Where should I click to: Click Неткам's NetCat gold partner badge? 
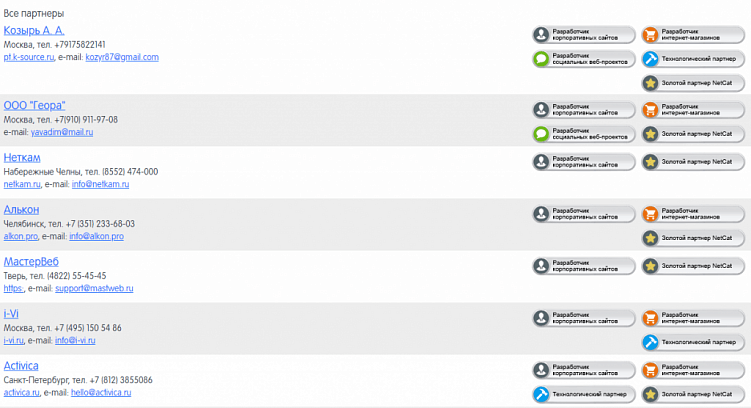tap(692, 161)
